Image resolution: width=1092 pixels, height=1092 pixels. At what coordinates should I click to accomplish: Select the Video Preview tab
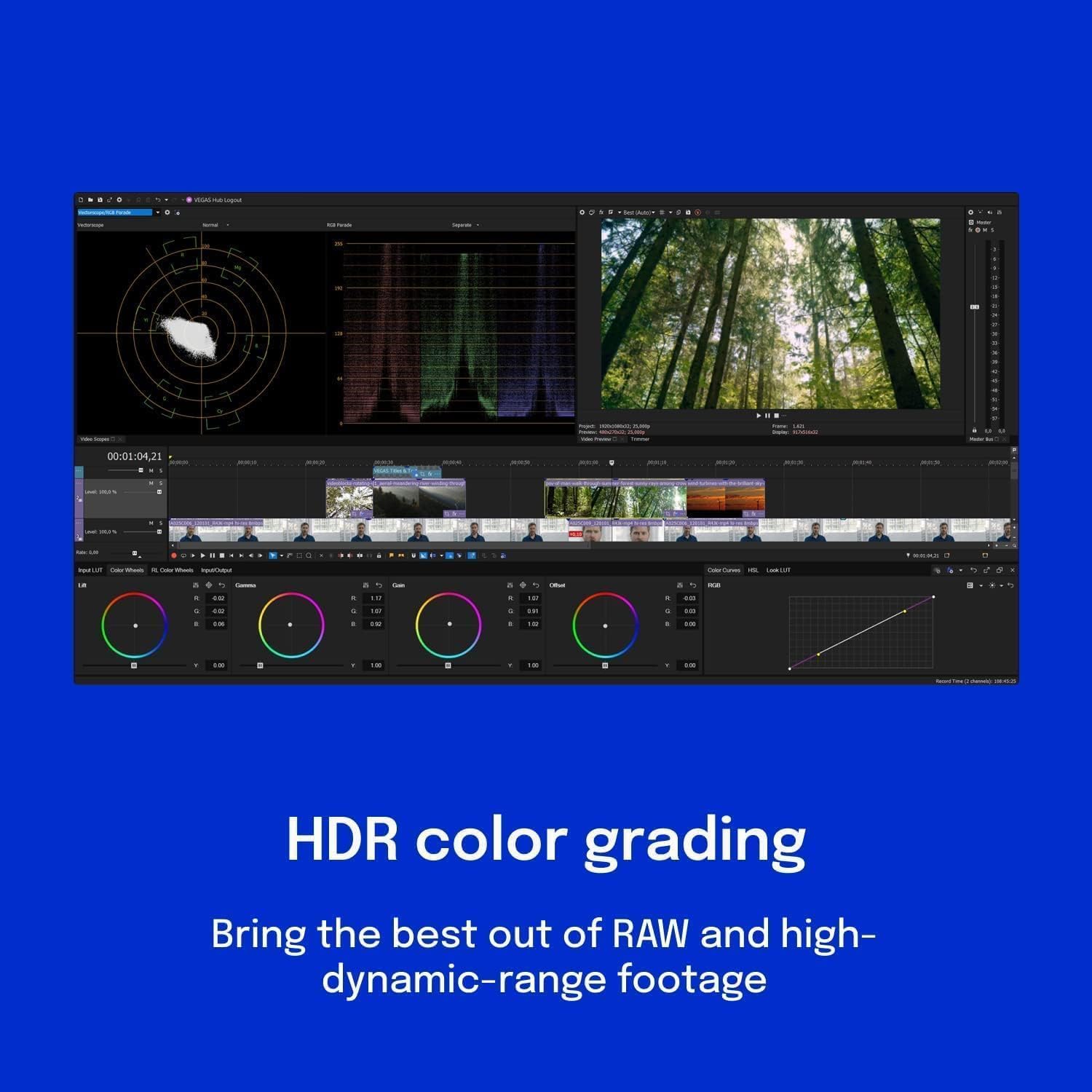tap(596, 439)
